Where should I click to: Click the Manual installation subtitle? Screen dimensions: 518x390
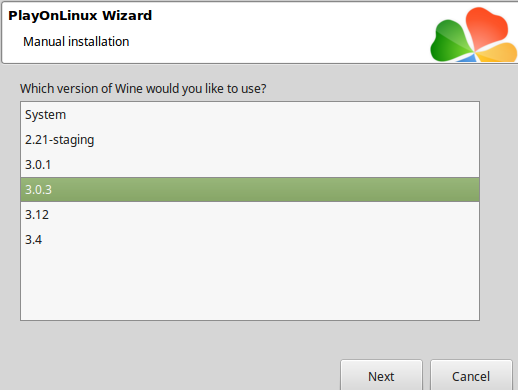click(x=76, y=42)
